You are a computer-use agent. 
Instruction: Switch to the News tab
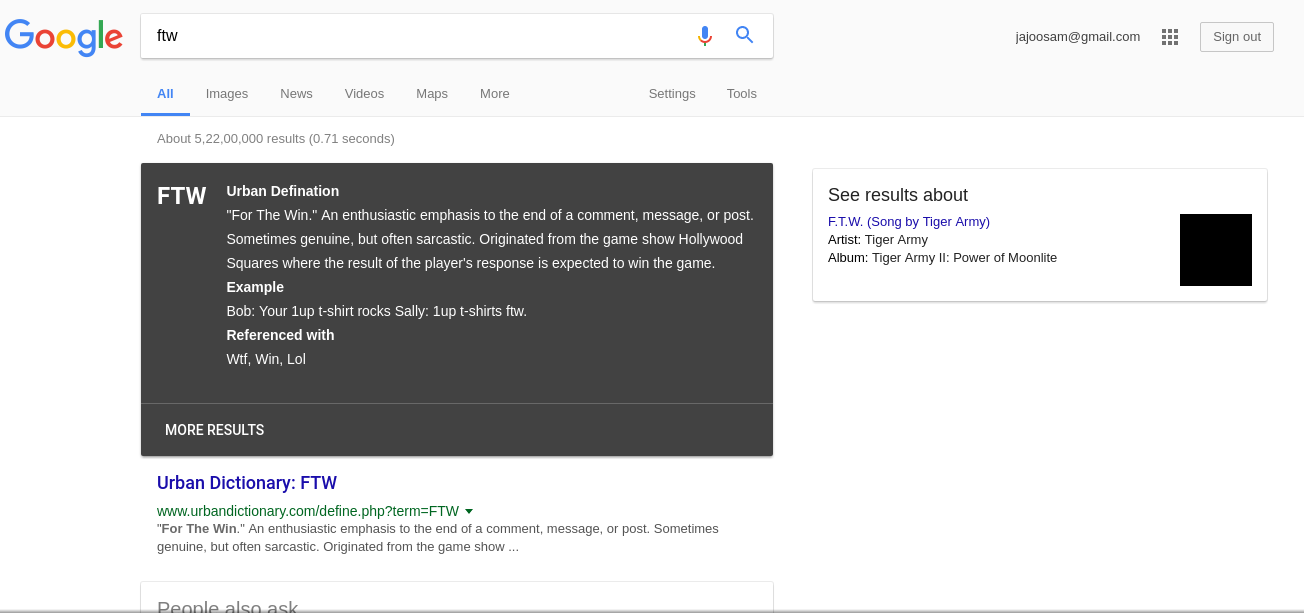point(296,93)
